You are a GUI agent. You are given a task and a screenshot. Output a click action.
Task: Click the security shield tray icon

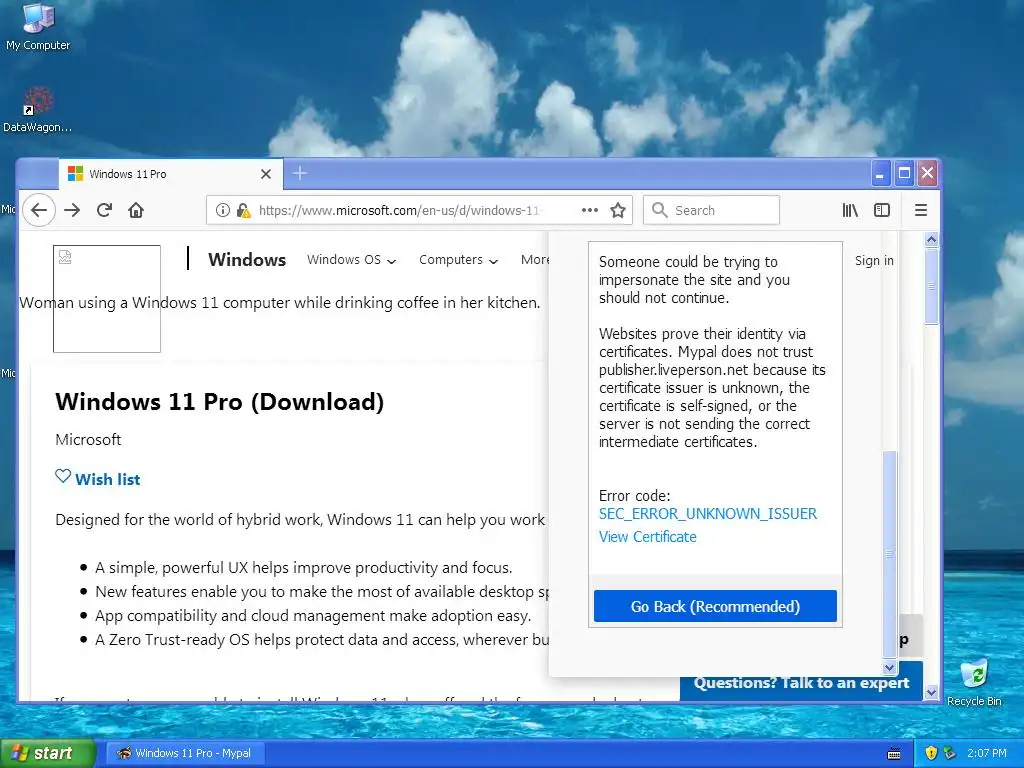point(931,753)
